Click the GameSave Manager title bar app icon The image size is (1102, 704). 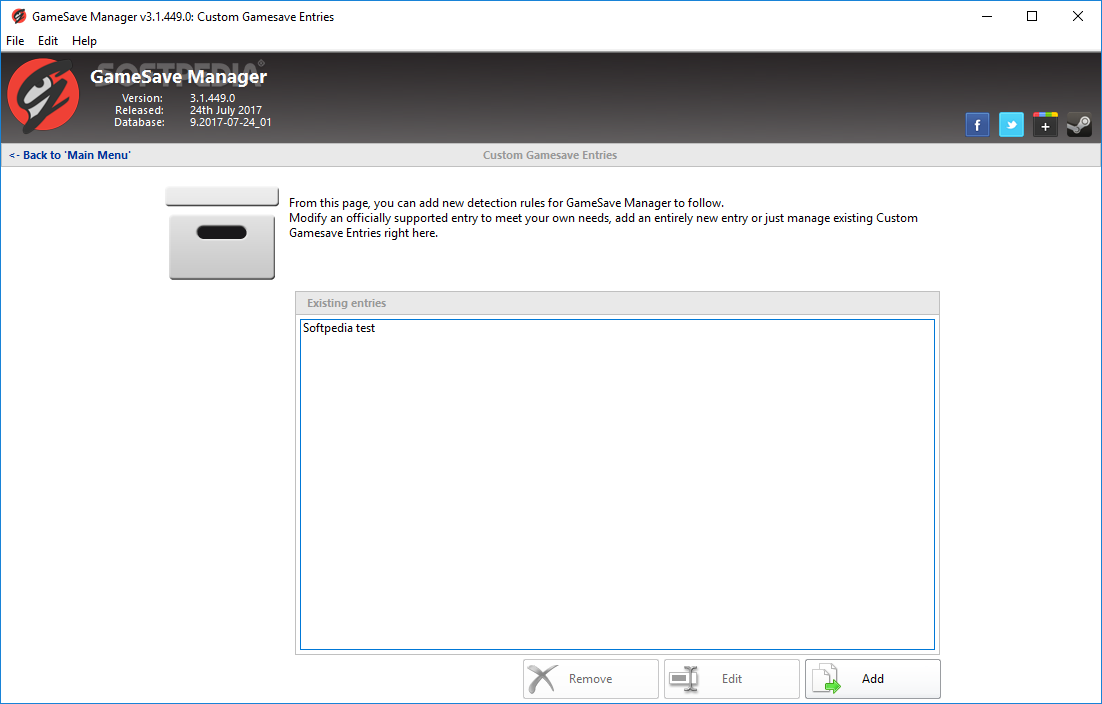click(x=19, y=16)
